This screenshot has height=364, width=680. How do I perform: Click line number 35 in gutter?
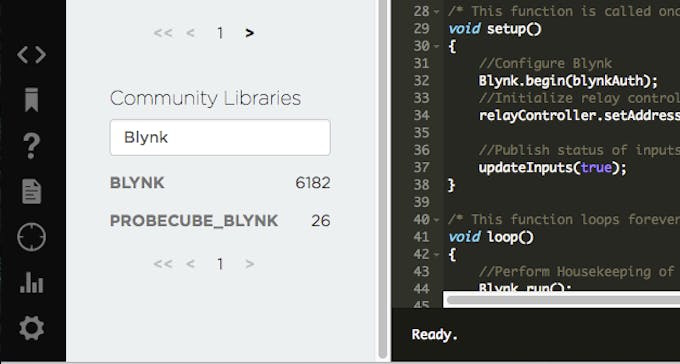421,133
